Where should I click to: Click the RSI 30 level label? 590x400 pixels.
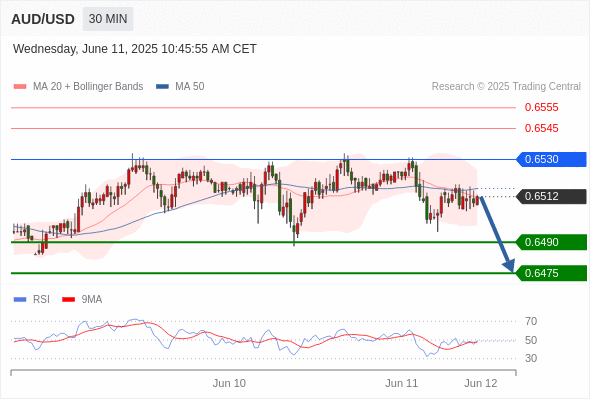531,358
